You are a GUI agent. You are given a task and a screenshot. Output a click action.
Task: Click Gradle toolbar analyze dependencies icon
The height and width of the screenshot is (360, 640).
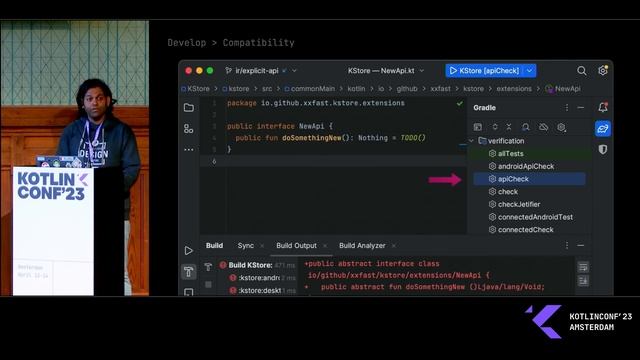coord(526,127)
